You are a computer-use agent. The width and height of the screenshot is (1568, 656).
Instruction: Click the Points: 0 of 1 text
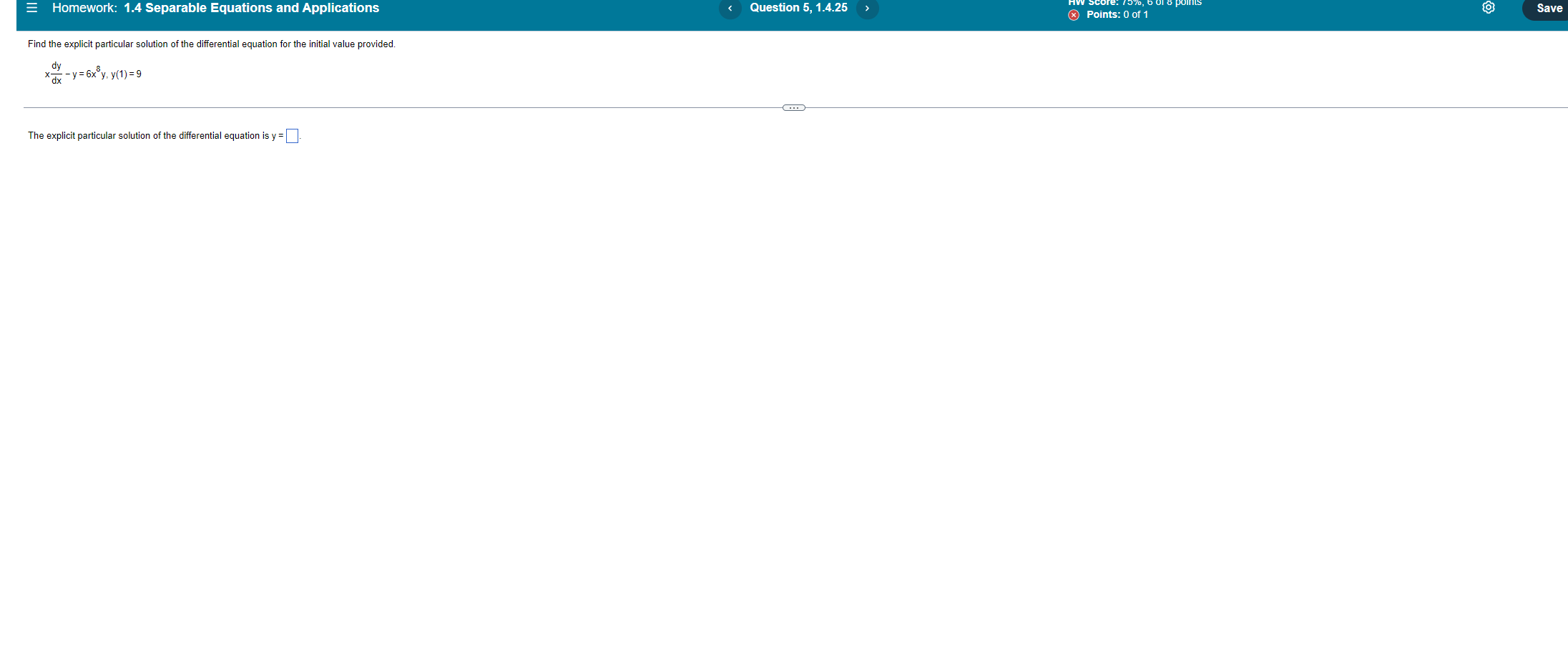[1117, 15]
